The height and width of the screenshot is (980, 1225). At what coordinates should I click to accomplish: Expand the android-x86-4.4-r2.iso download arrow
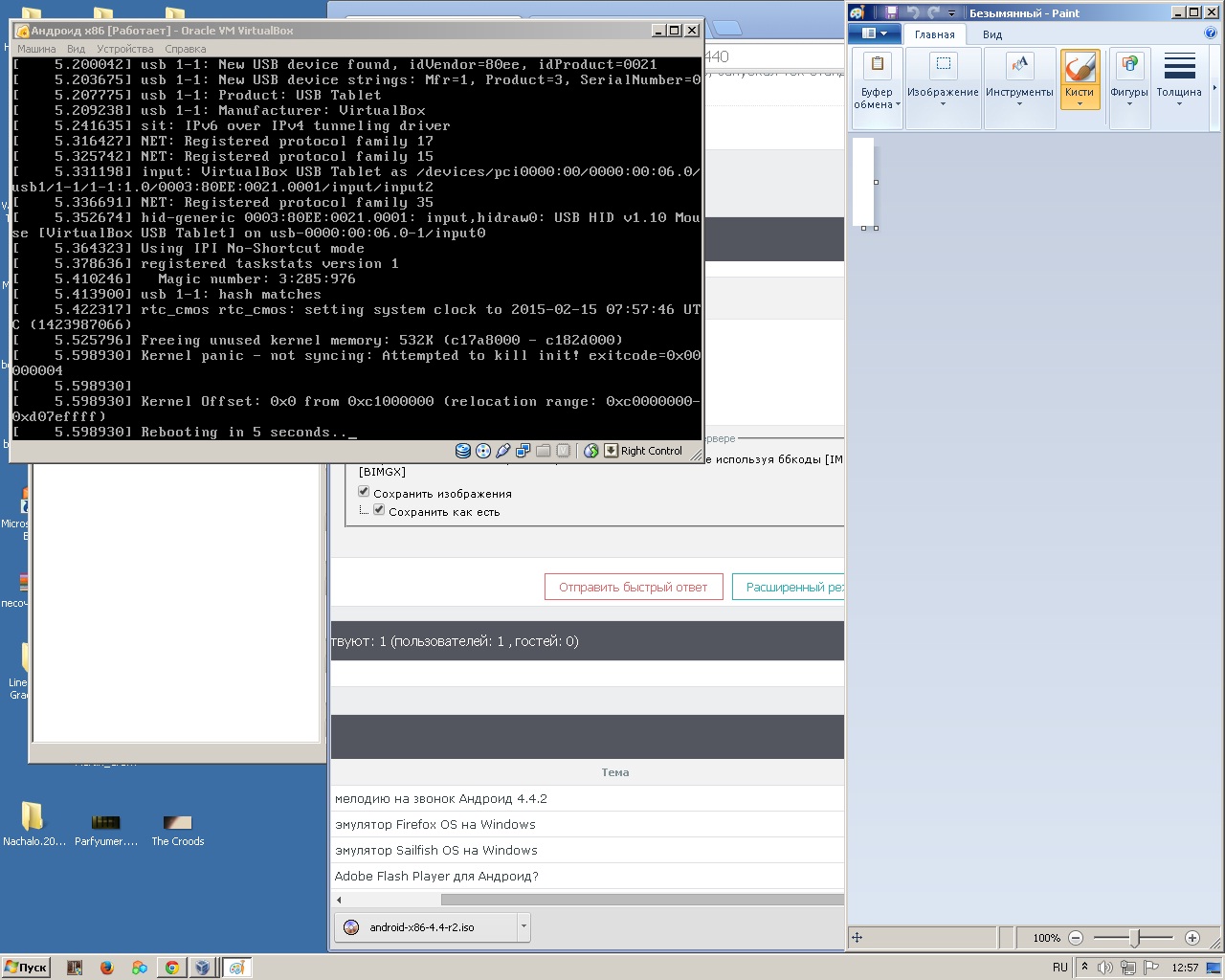(x=523, y=926)
